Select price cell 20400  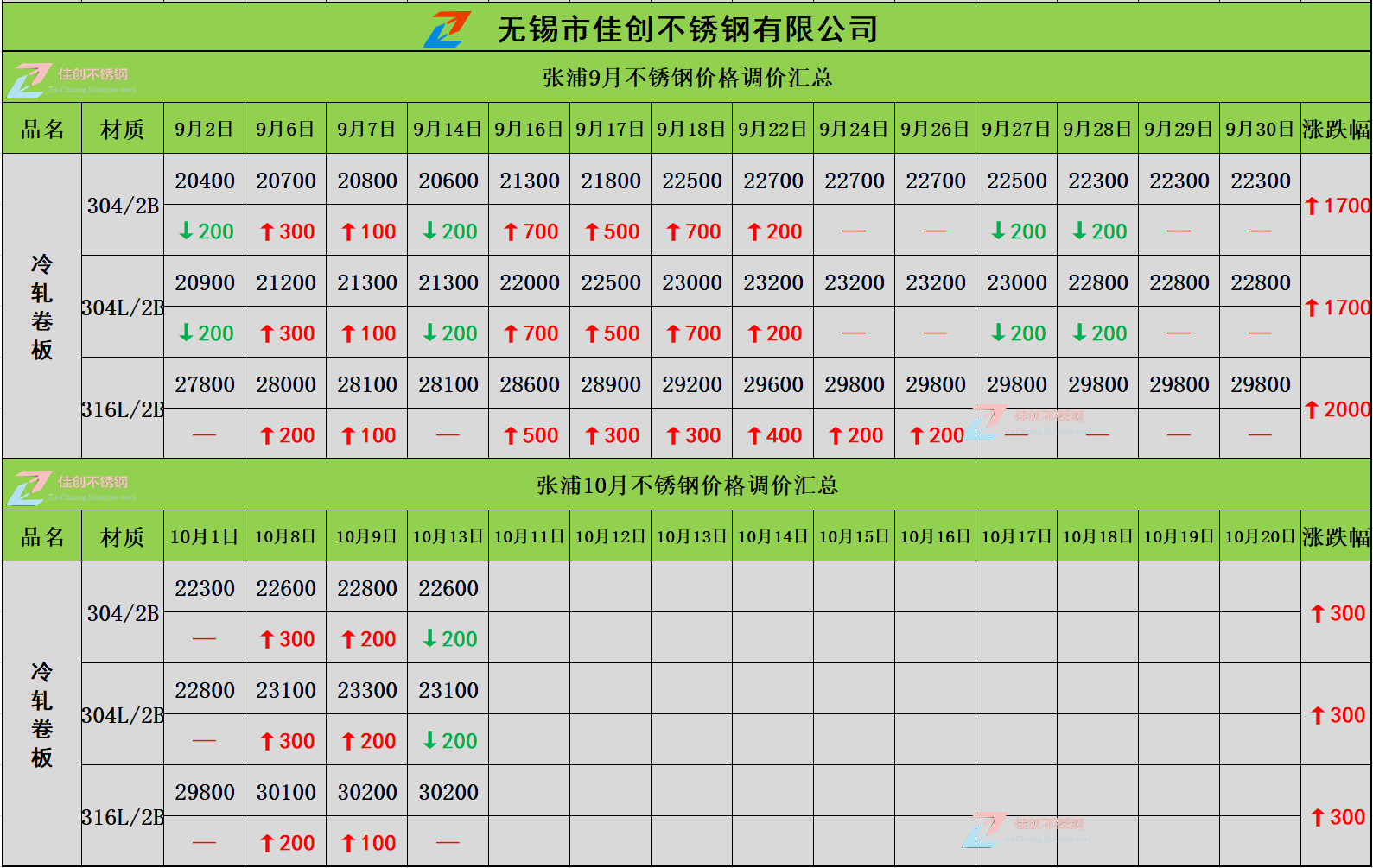[x=205, y=181]
